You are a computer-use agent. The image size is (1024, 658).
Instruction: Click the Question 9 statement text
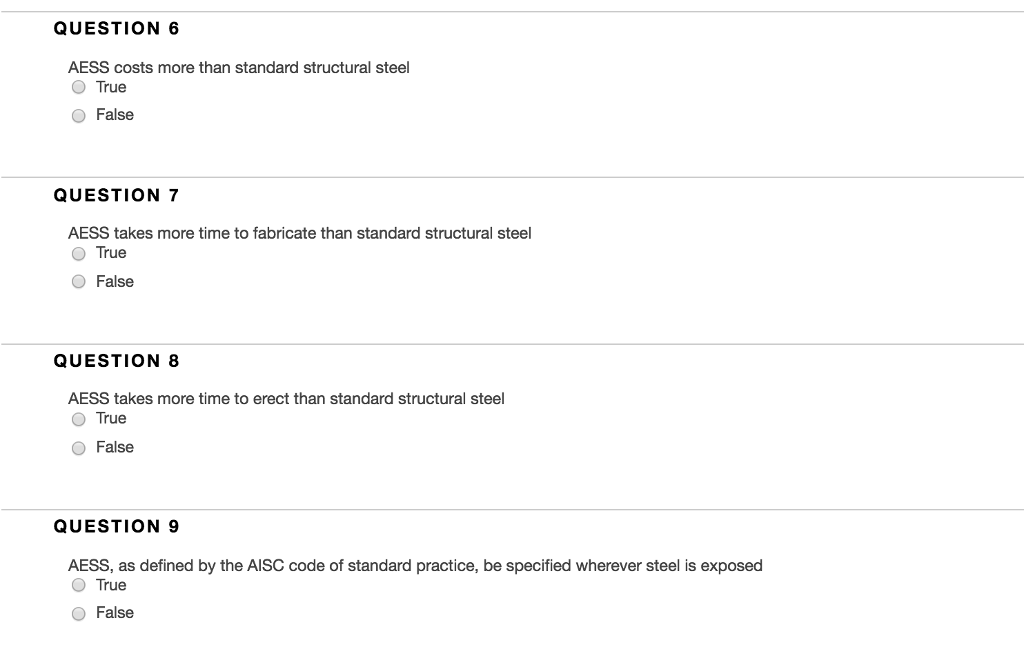click(415, 565)
